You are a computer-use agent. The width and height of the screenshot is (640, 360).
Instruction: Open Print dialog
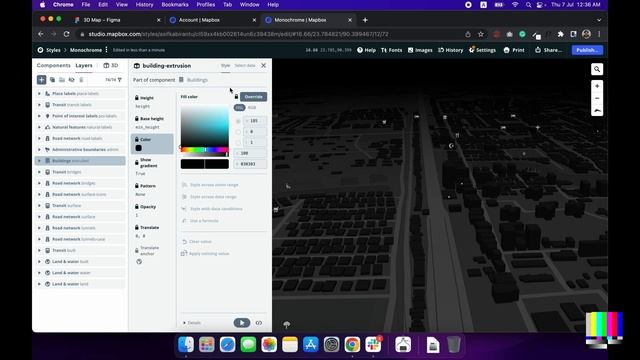(x=514, y=50)
